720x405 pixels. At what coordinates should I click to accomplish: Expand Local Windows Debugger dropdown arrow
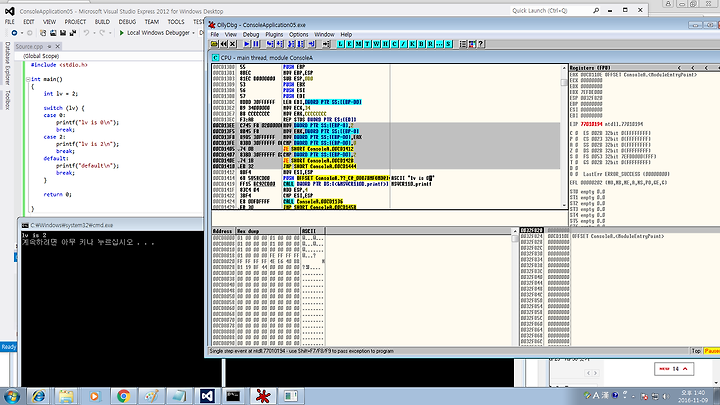(x=194, y=33)
